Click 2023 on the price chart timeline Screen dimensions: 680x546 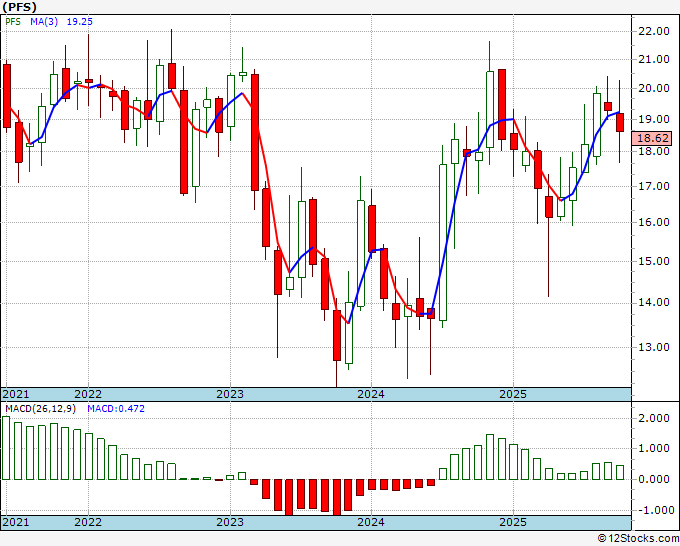pyautogui.click(x=230, y=394)
